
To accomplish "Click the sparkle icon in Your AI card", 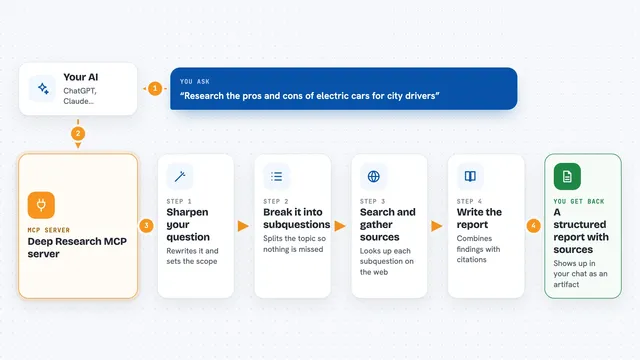I will pyautogui.click(x=43, y=88).
